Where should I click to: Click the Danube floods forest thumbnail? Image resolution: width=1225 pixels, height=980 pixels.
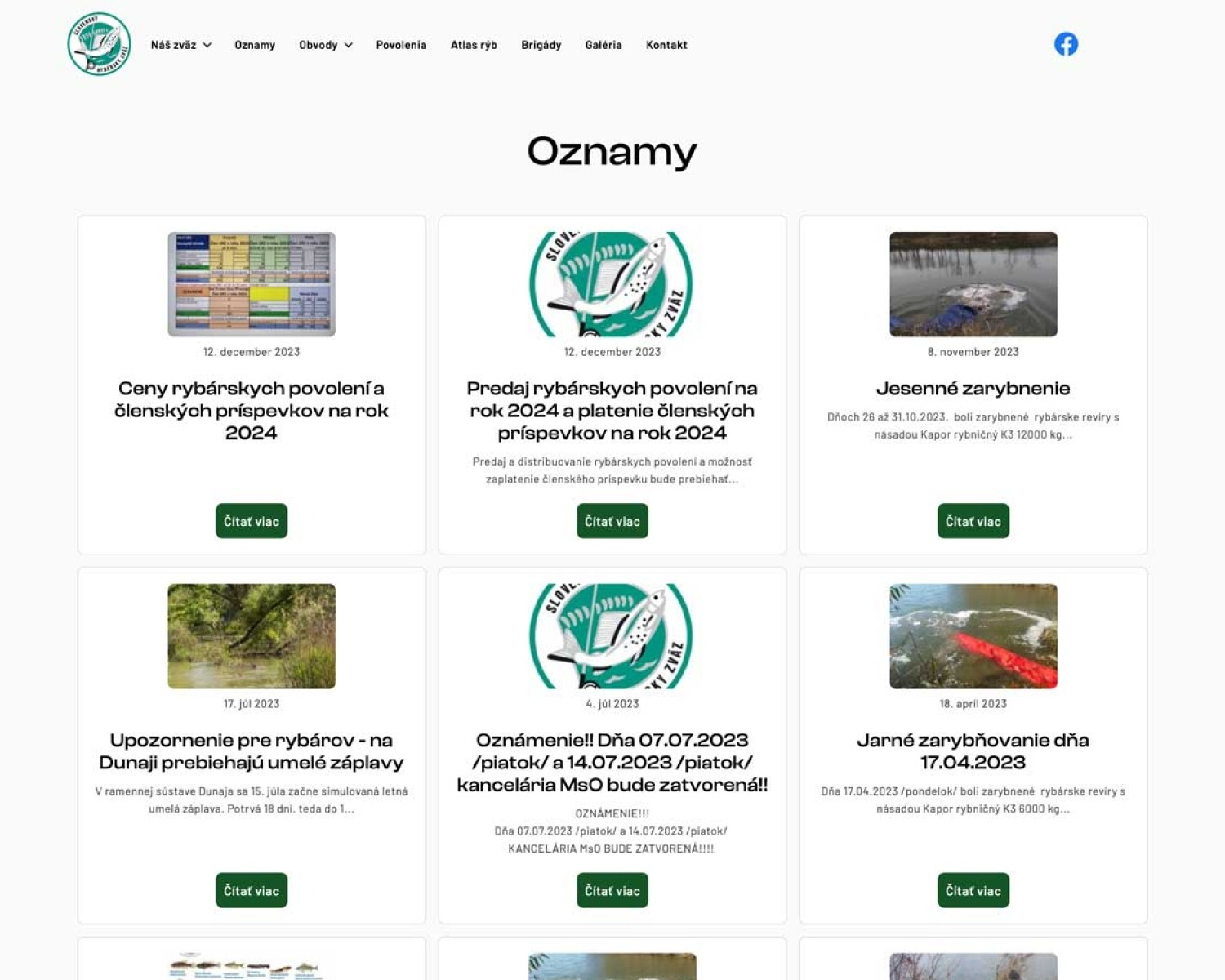[252, 636]
